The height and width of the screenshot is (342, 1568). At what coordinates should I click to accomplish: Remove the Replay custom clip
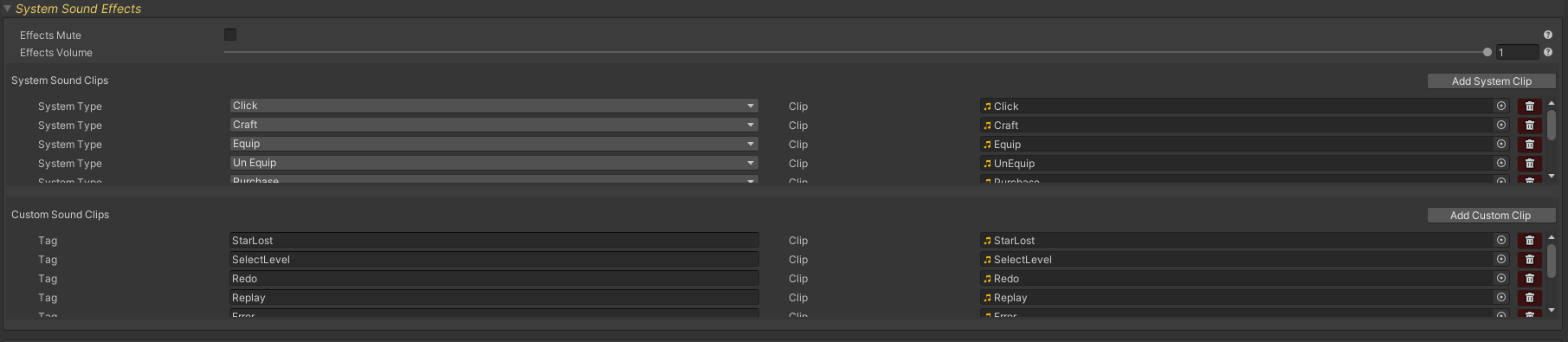click(1529, 297)
